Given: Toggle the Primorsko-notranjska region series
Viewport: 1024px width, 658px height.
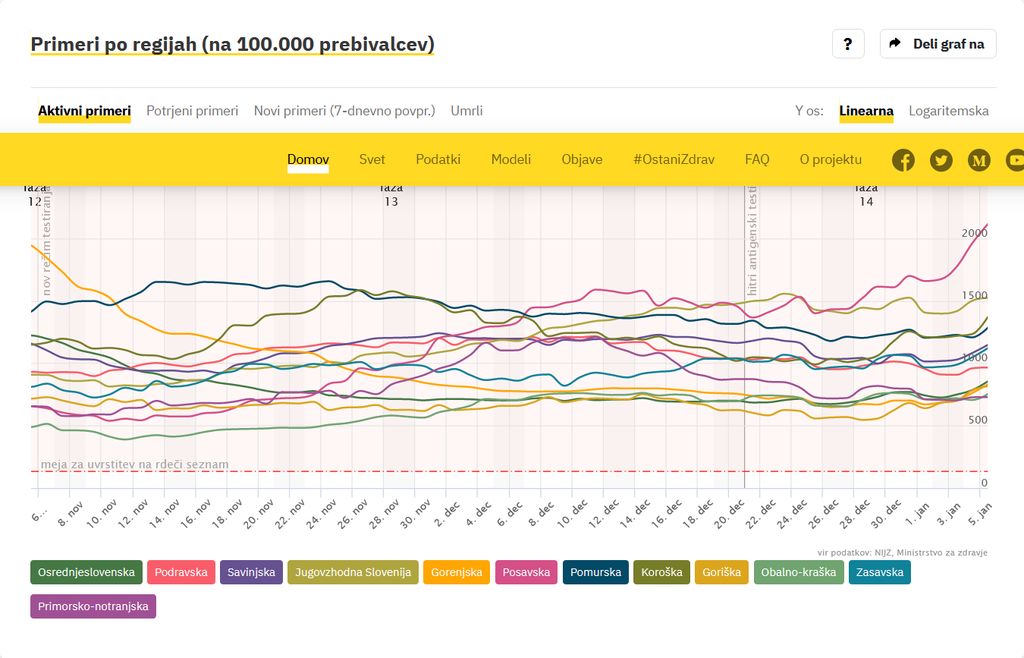Looking at the screenshot, I should [x=93, y=606].
